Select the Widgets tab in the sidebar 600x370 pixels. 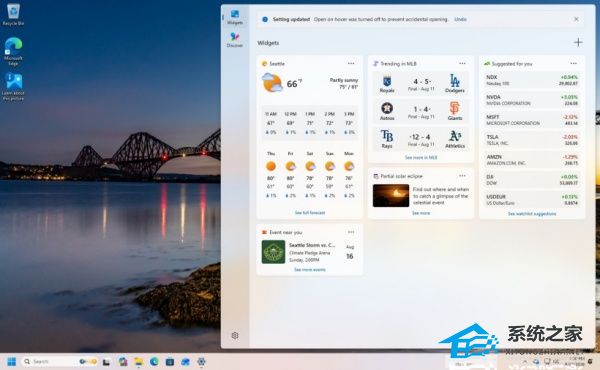pyautogui.click(x=235, y=17)
